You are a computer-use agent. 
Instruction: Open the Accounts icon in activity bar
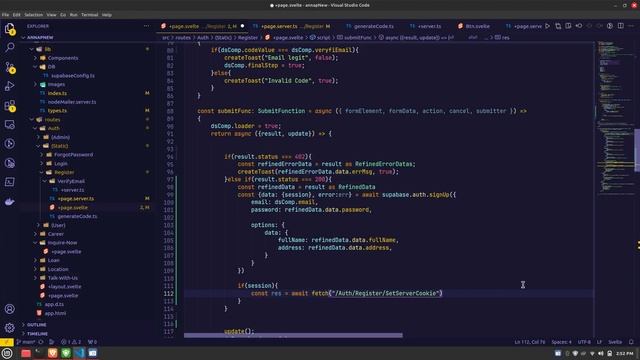tap(10, 309)
